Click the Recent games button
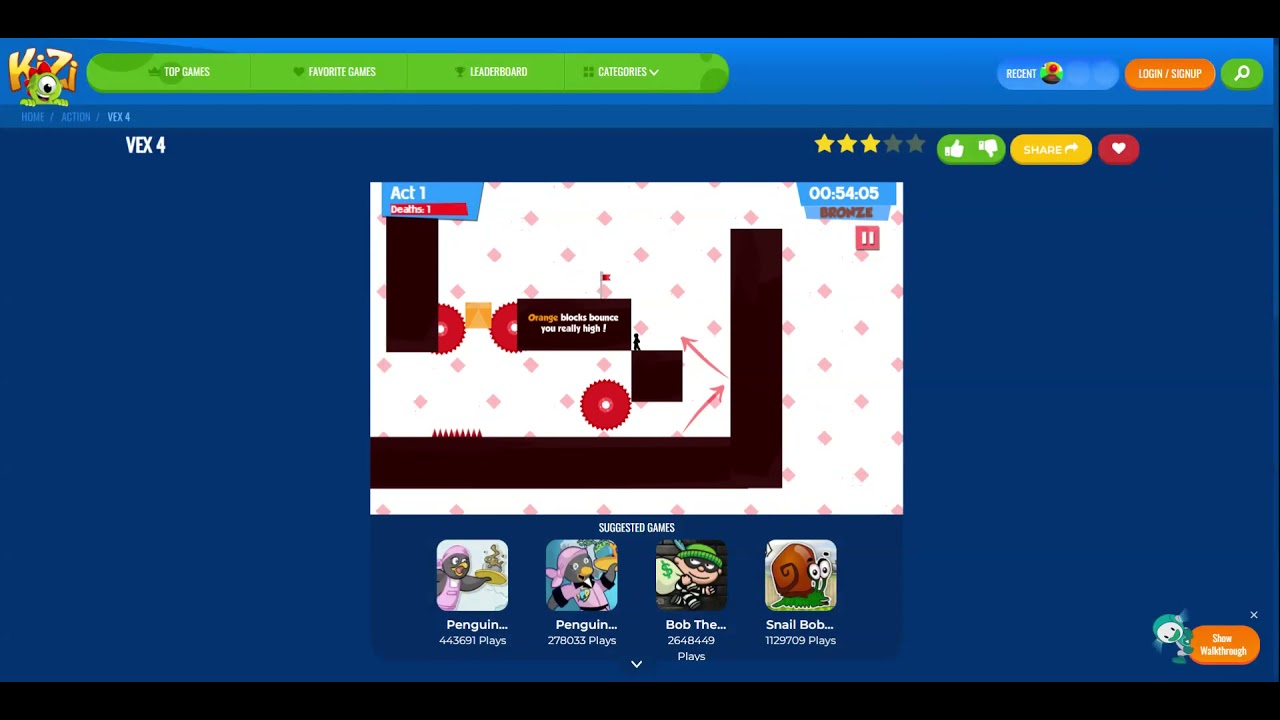 click(1057, 73)
